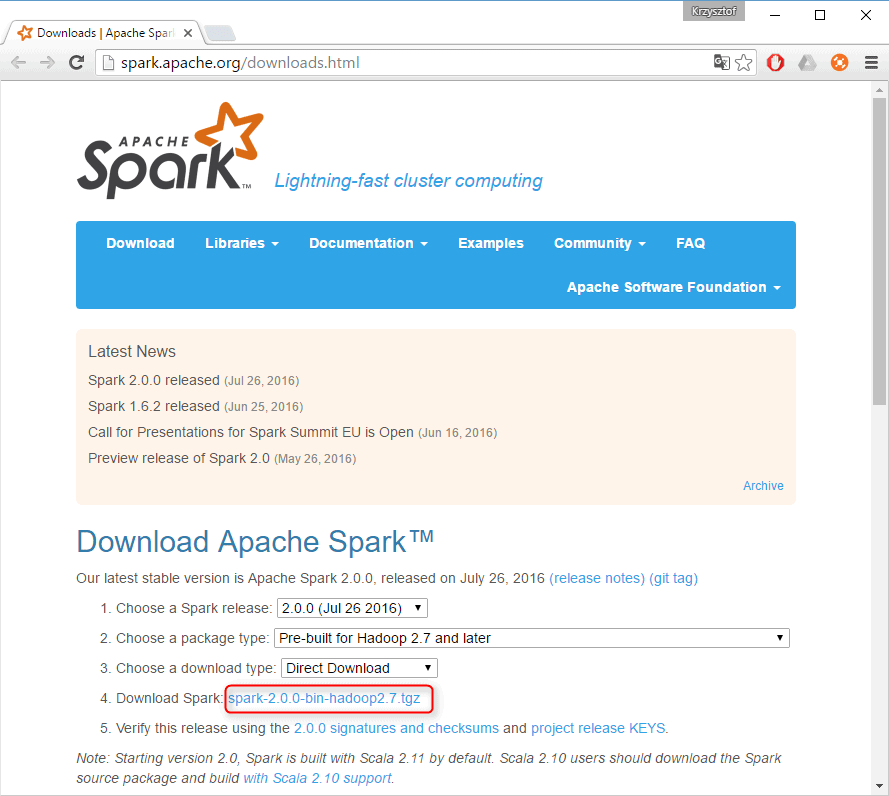Open a new browser tab

[x=219, y=33]
